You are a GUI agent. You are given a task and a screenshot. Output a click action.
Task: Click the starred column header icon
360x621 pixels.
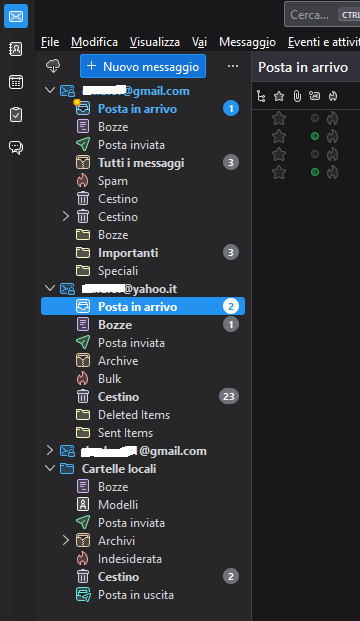(279, 96)
